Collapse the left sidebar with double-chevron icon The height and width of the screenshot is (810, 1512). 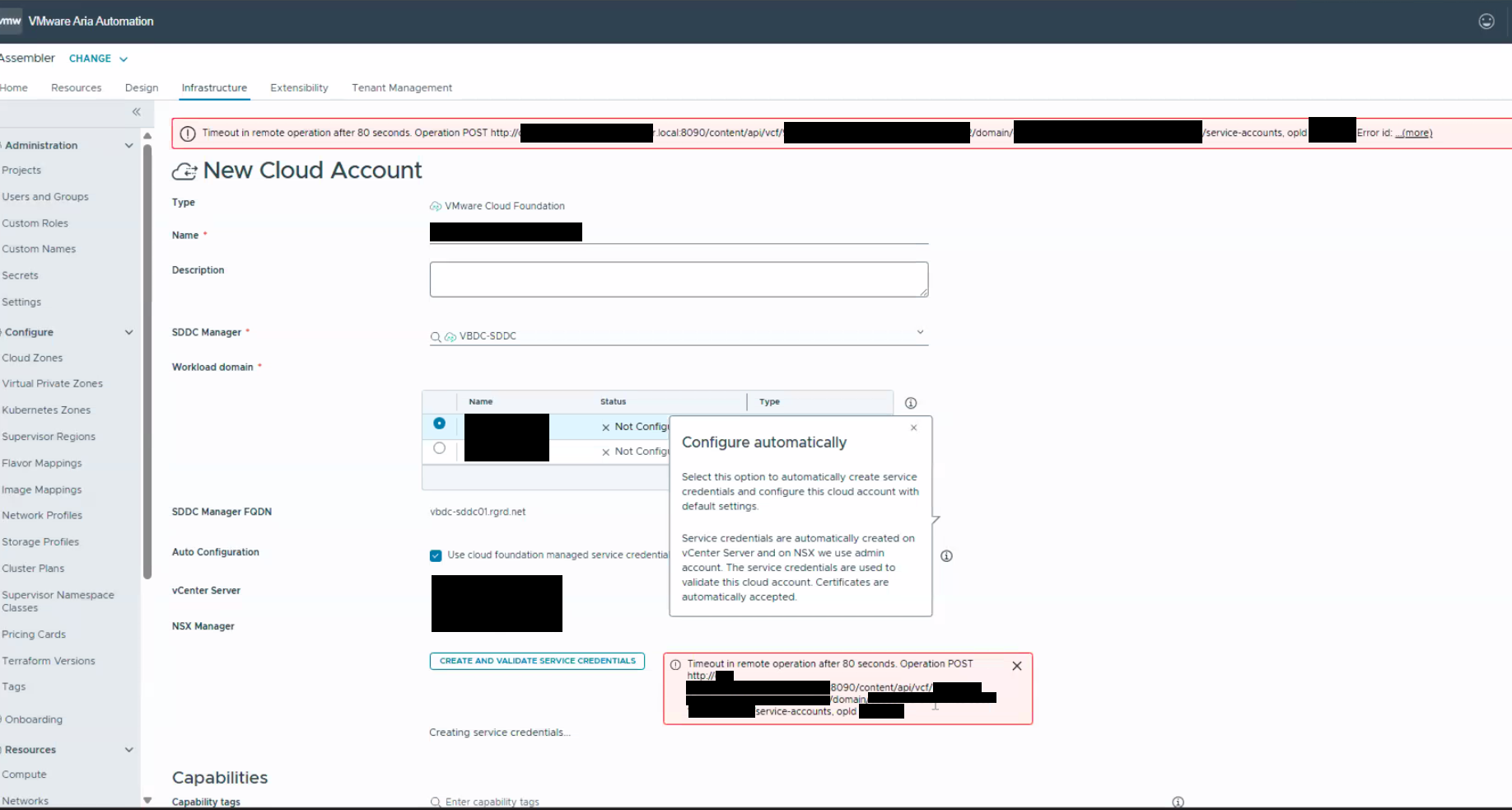pos(137,112)
